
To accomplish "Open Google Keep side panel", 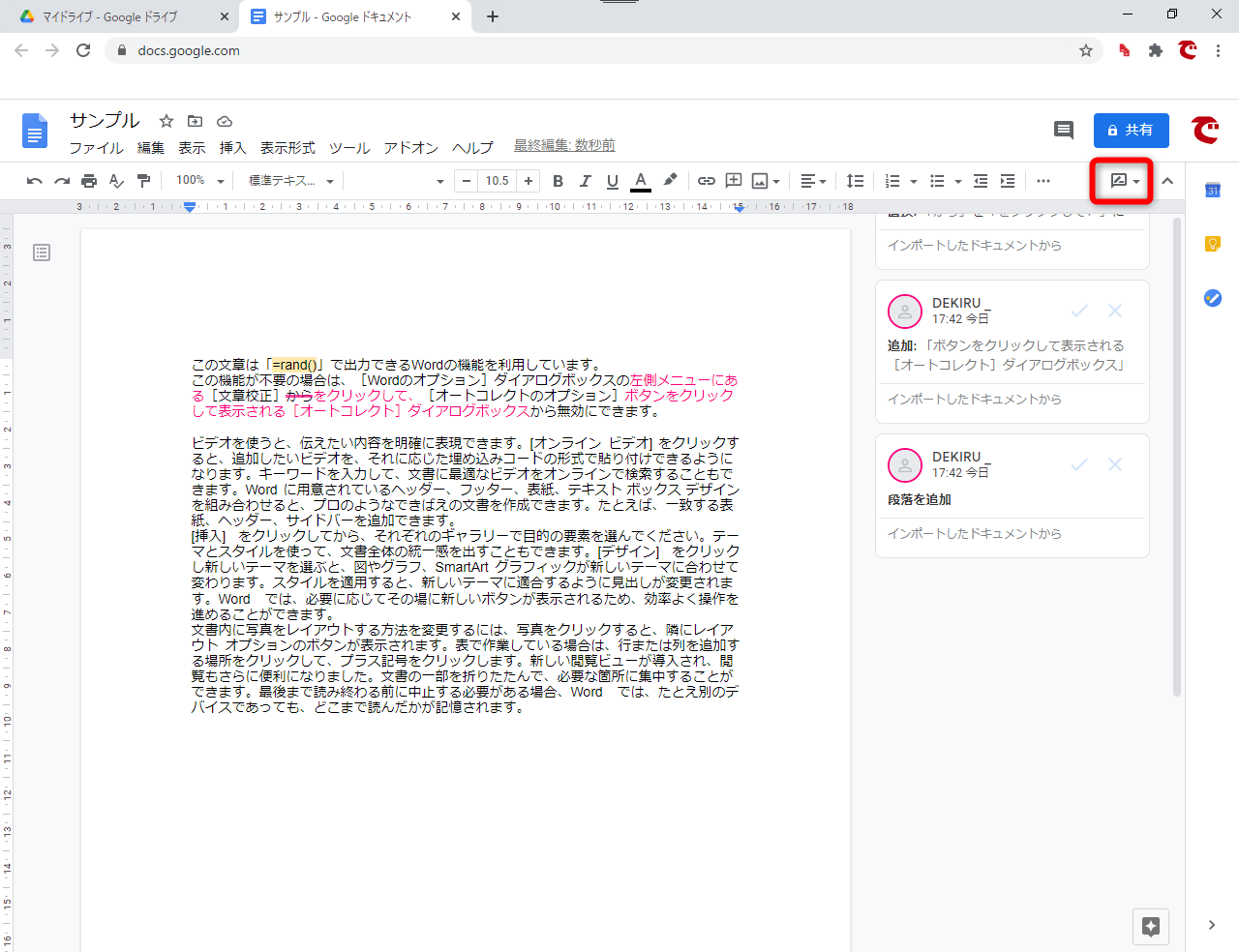I will [x=1213, y=244].
